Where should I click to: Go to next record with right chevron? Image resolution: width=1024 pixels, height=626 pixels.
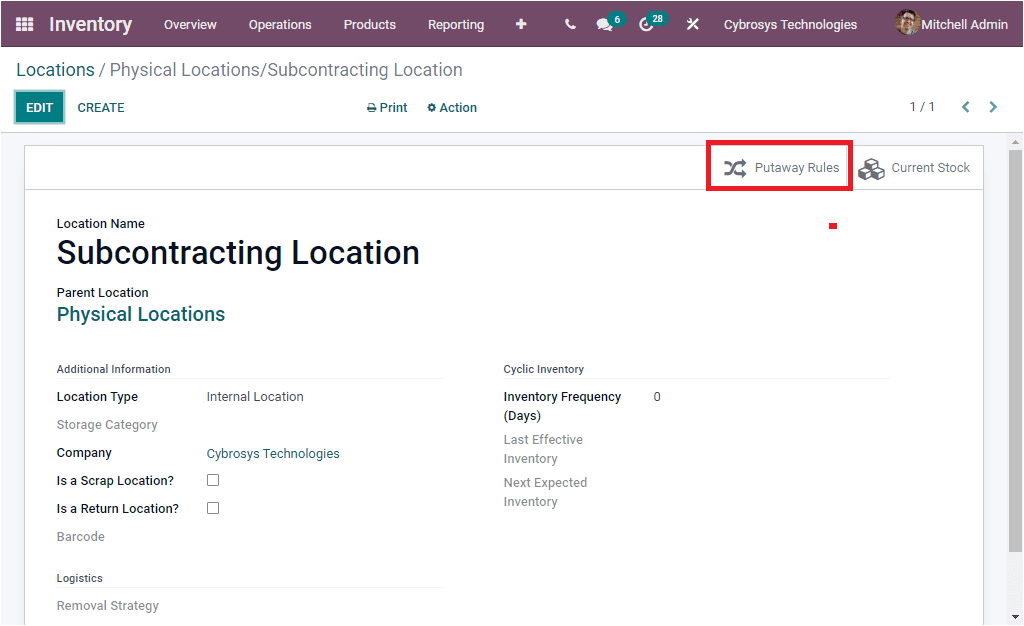point(993,106)
